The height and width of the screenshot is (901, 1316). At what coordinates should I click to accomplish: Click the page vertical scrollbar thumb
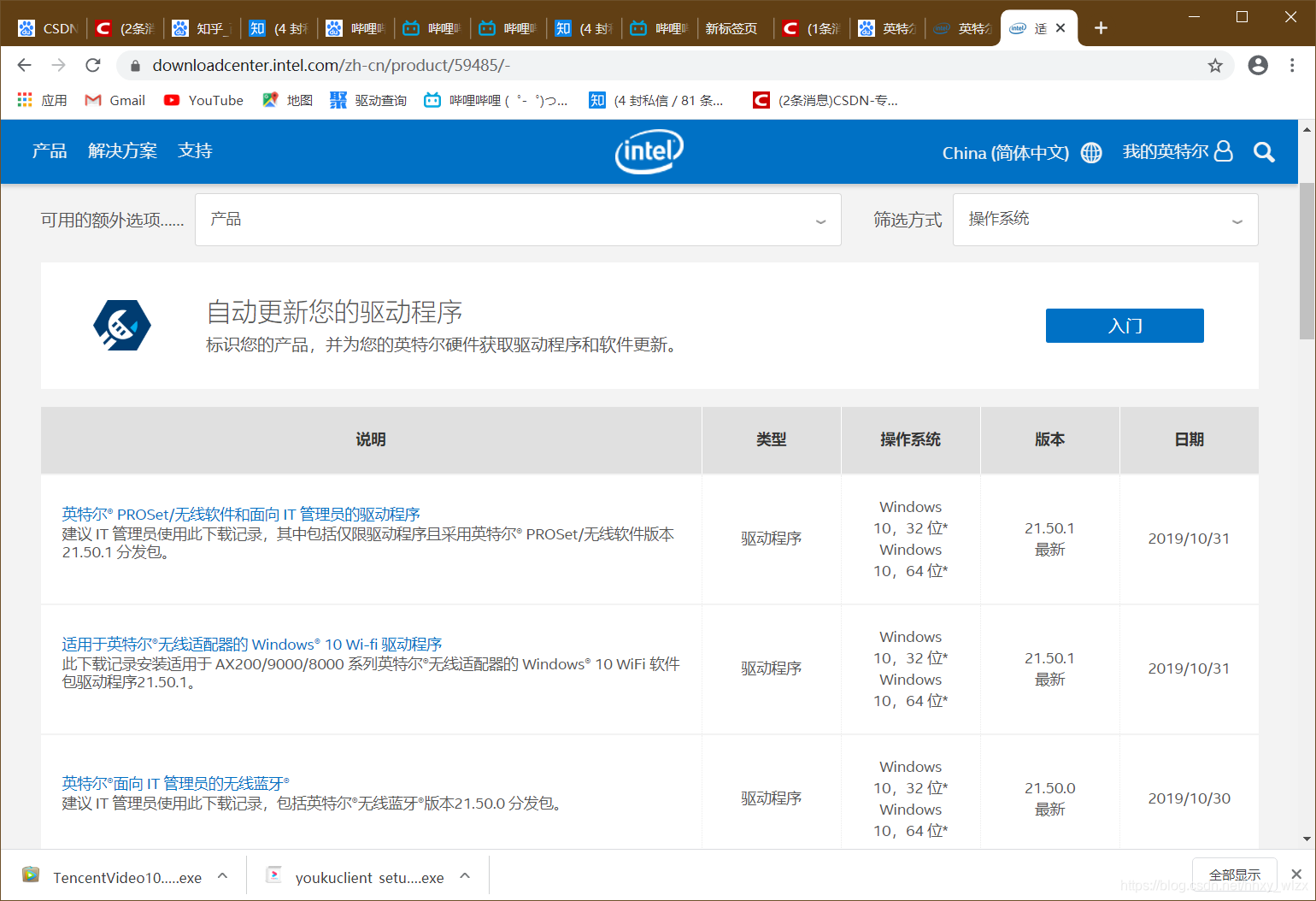tap(1307, 261)
